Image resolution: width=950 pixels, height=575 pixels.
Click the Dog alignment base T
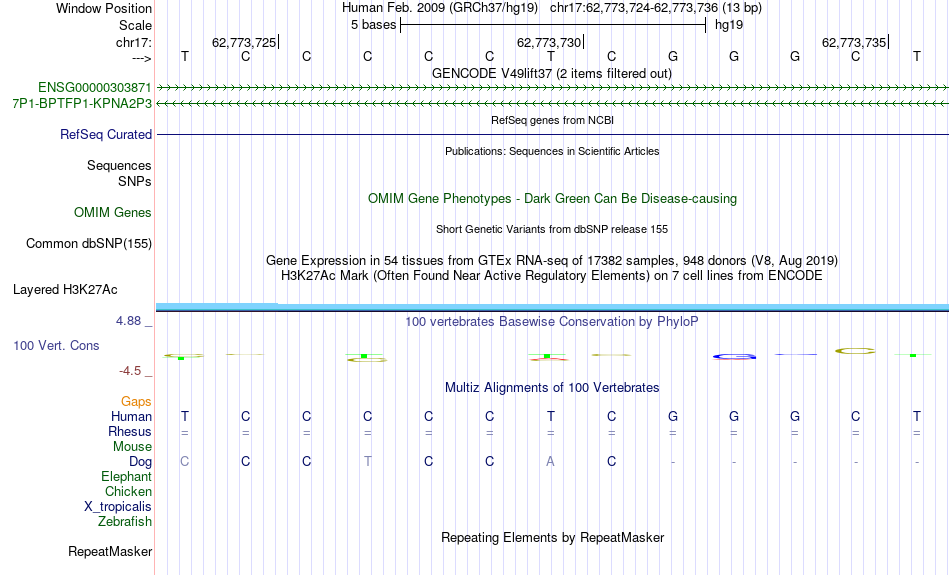tap(368, 462)
